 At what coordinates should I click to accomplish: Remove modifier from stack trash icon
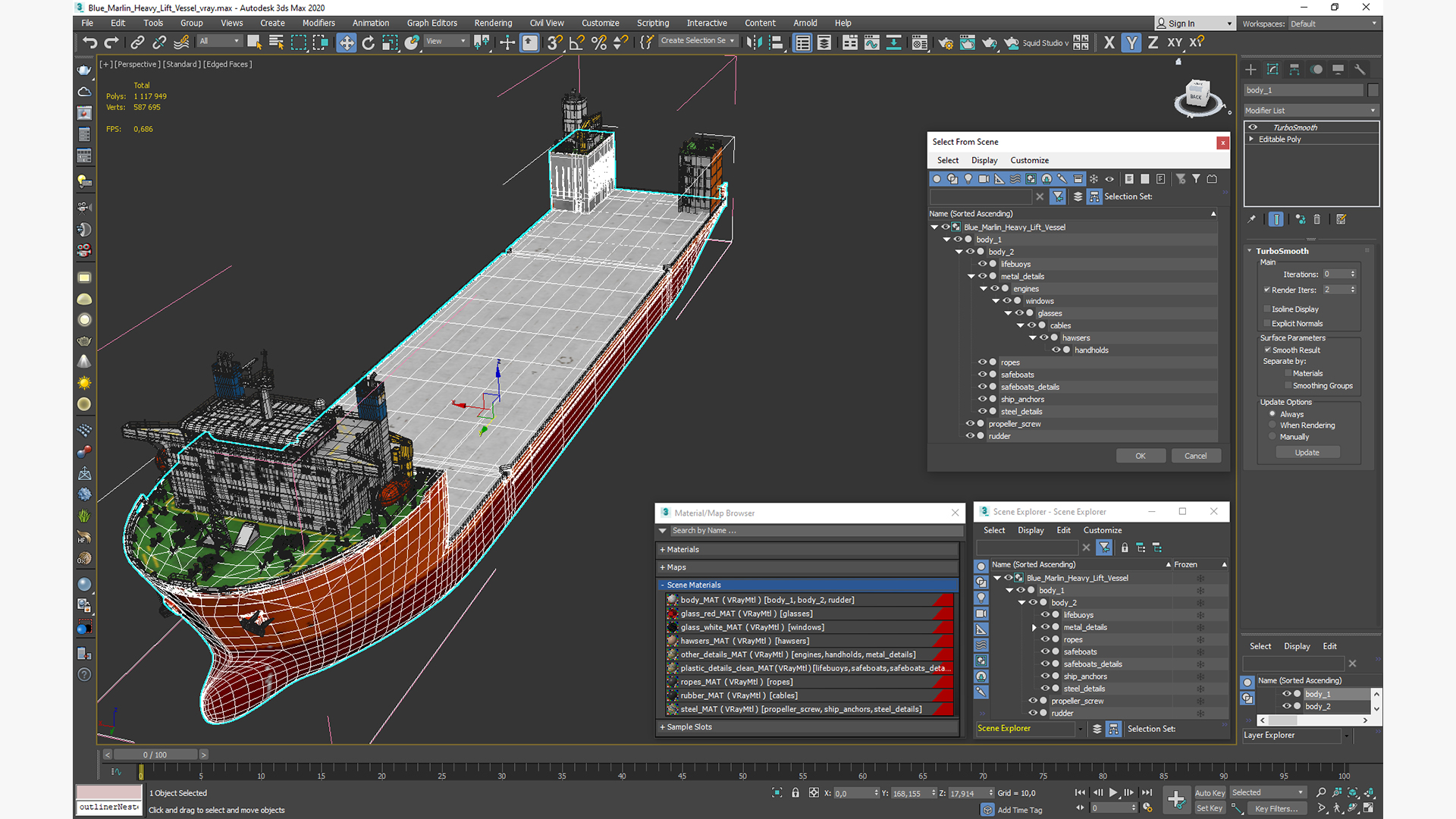click(x=1317, y=219)
